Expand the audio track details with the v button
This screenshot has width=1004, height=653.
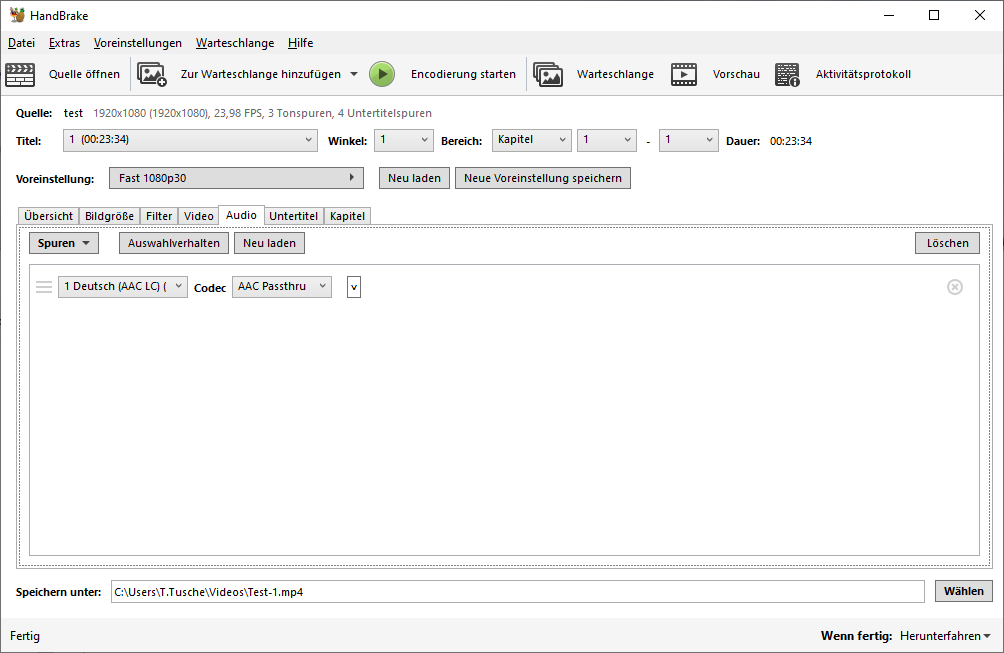[x=354, y=287]
